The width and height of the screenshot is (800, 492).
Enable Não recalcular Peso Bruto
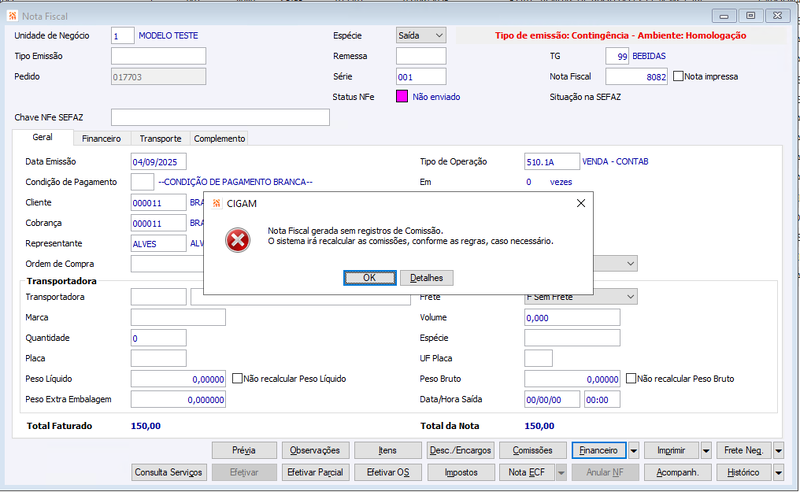tap(631, 378)
